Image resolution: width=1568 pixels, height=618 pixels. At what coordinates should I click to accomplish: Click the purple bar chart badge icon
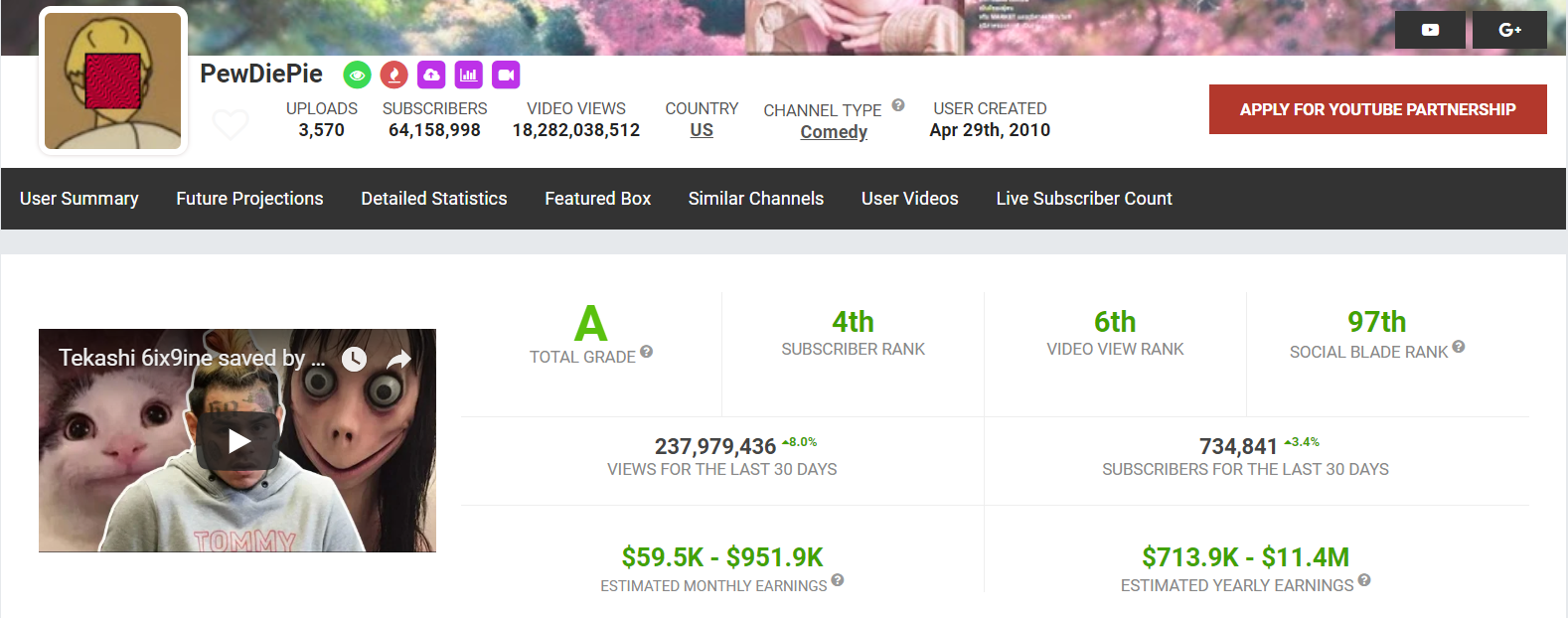point(468,75)
